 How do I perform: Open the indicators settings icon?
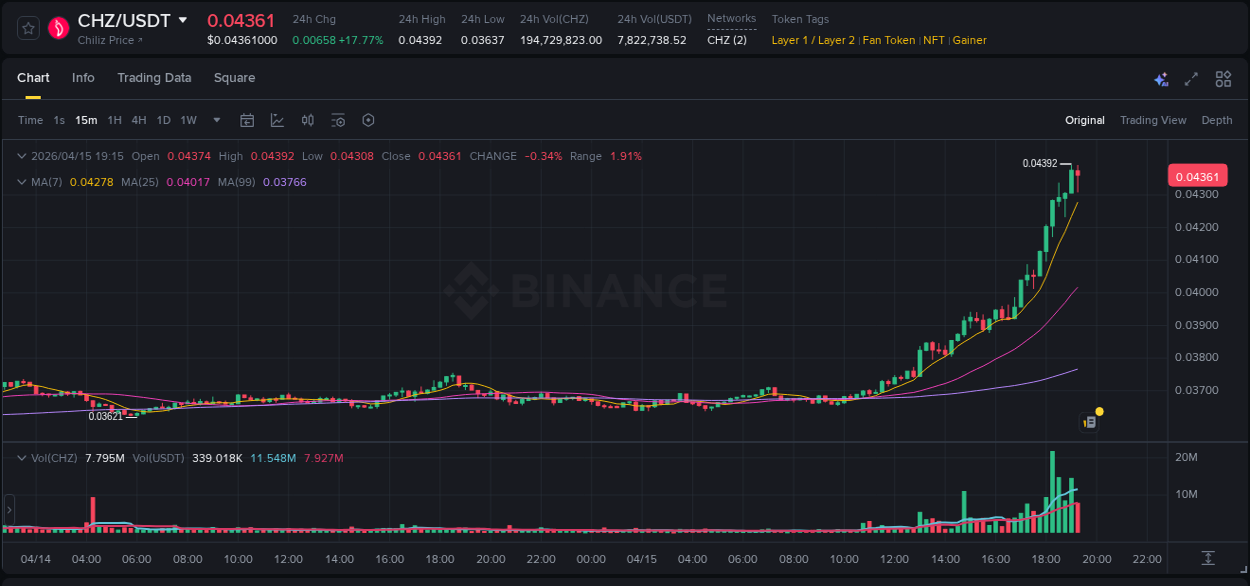[337, 119]
